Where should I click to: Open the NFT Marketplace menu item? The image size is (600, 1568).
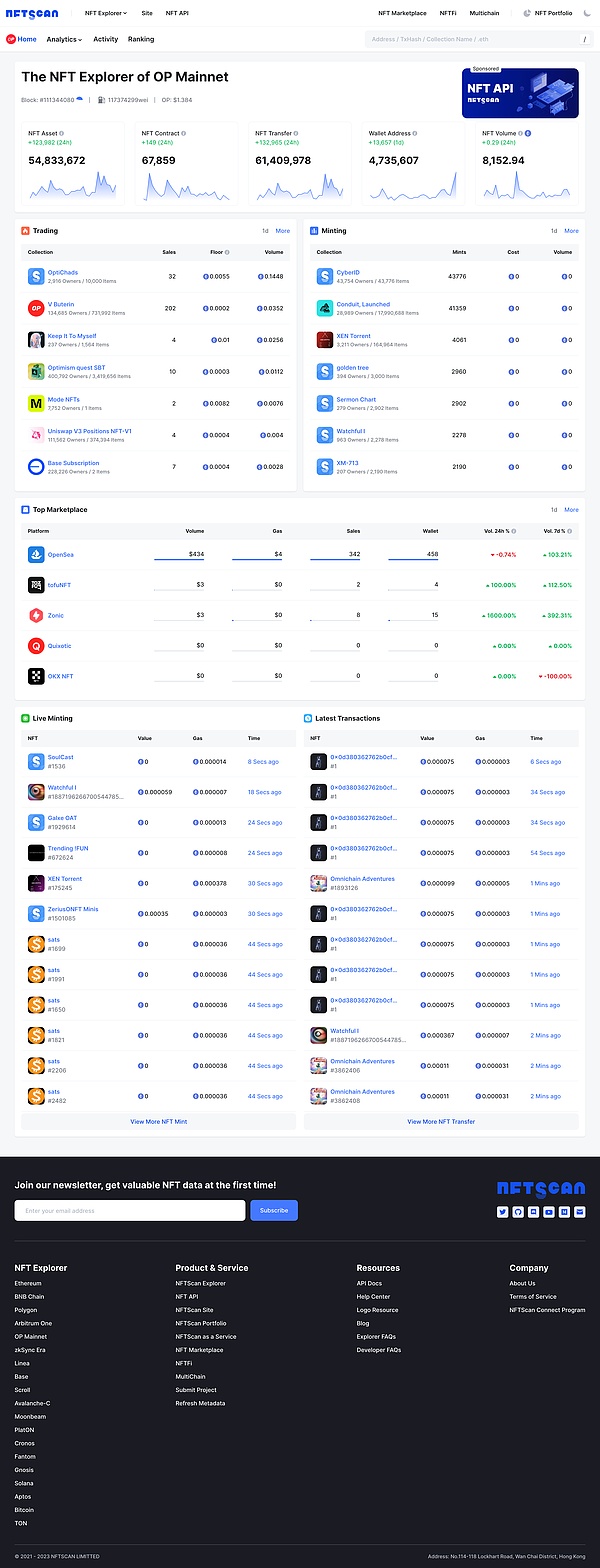(402, 13)
